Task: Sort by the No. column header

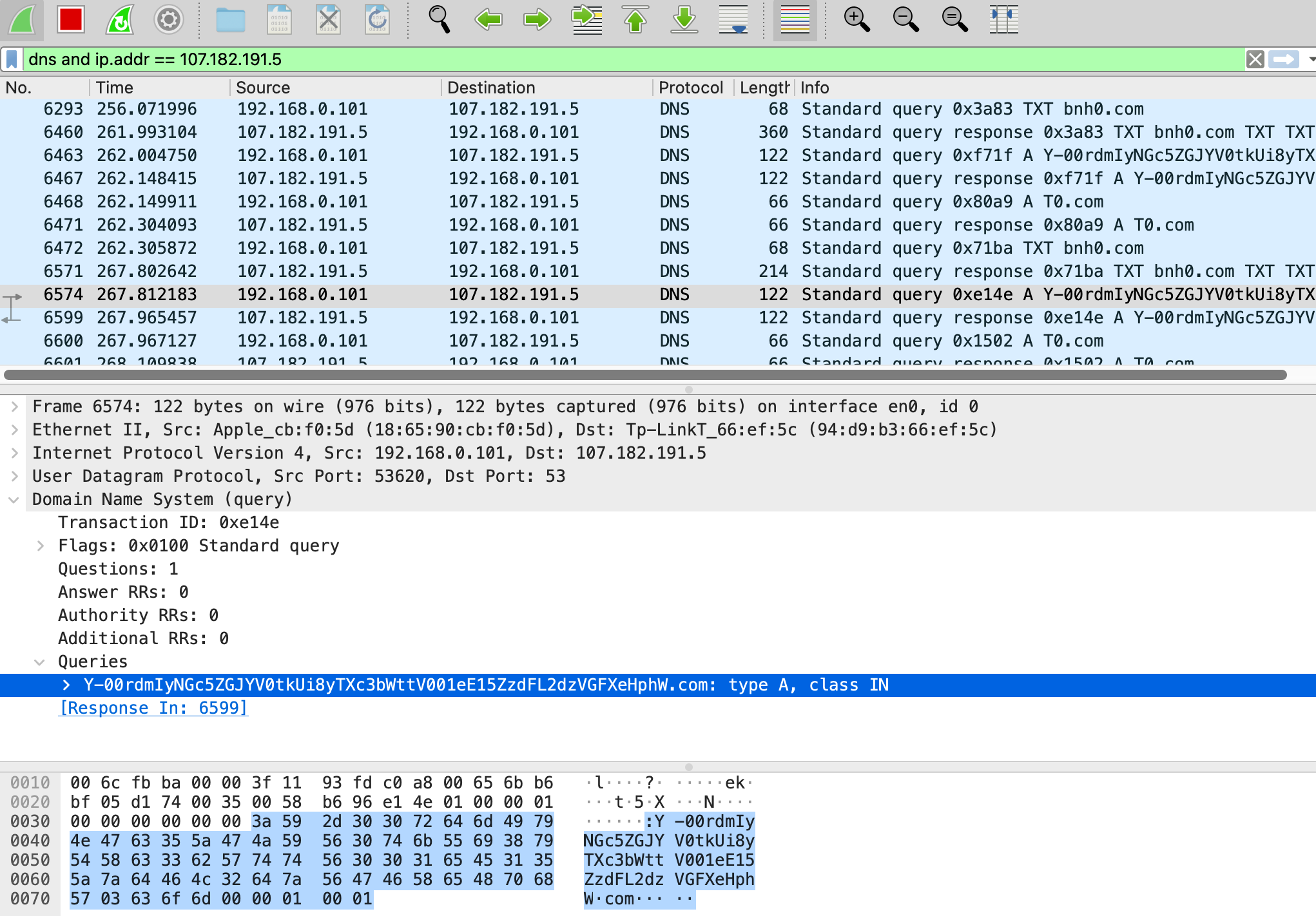Action: [45, 88]
